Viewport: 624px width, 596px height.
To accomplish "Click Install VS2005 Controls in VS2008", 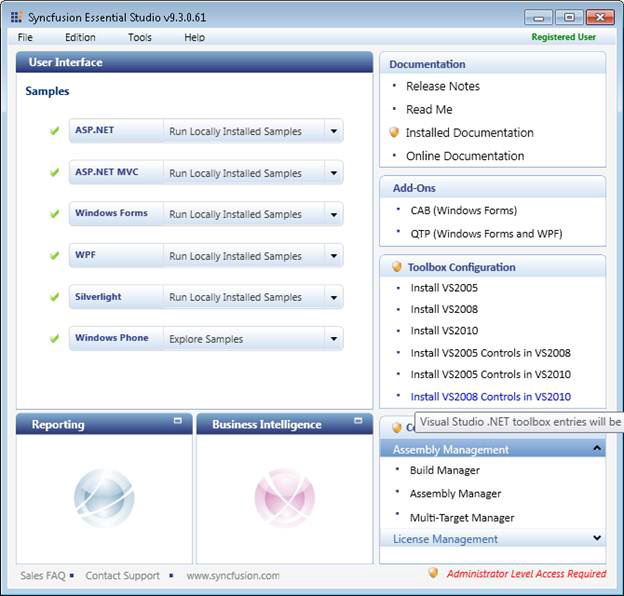I will pos(491,353).
